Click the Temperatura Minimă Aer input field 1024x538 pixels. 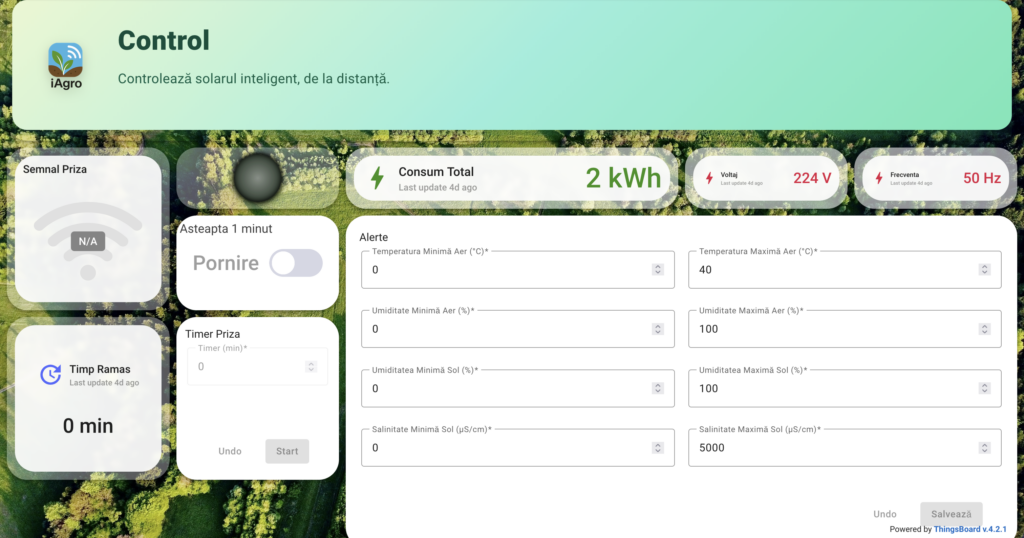(505, 270)
